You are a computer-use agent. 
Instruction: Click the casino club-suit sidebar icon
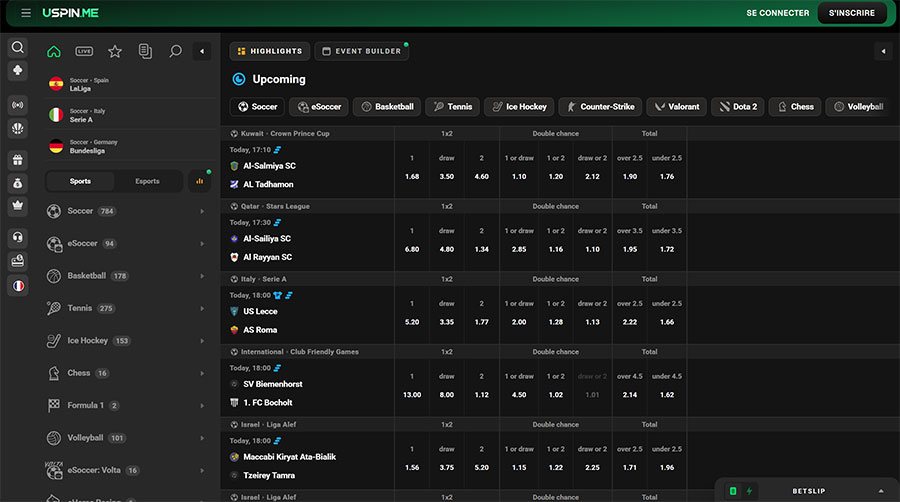(17, 71)
